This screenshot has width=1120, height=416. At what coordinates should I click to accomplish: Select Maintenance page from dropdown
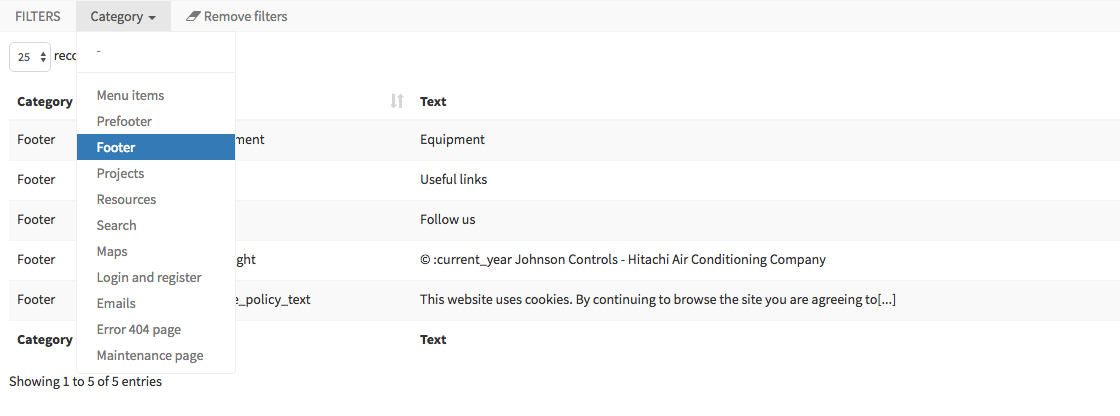pos(150,355)
